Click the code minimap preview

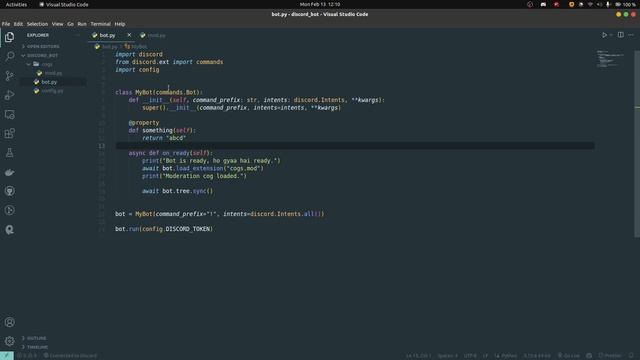[x=610, y=59]
